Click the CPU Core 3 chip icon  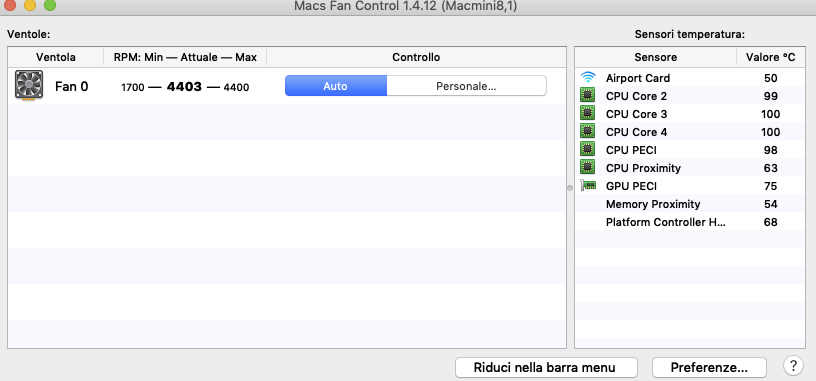[x=588, y=113]
